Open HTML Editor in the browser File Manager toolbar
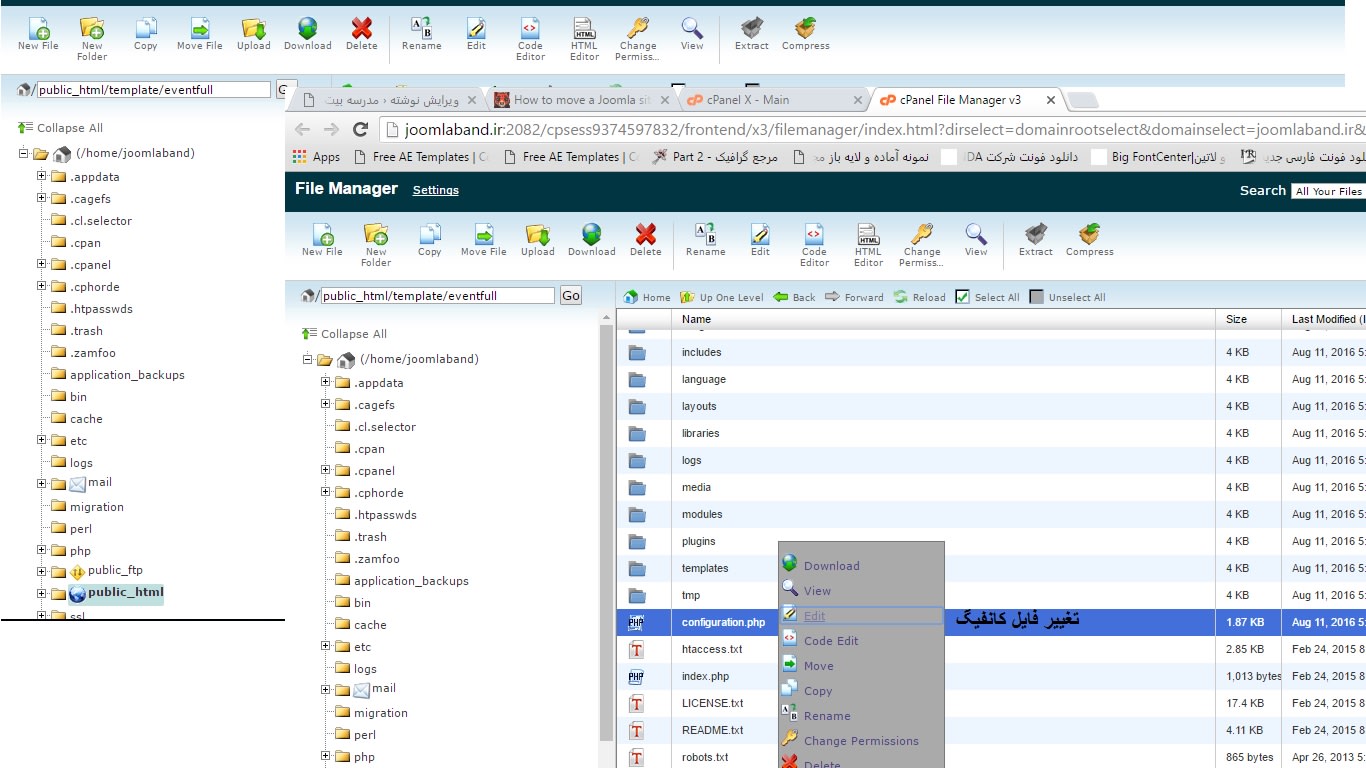This screenshot has height=768, width=1366. point(868,244)
